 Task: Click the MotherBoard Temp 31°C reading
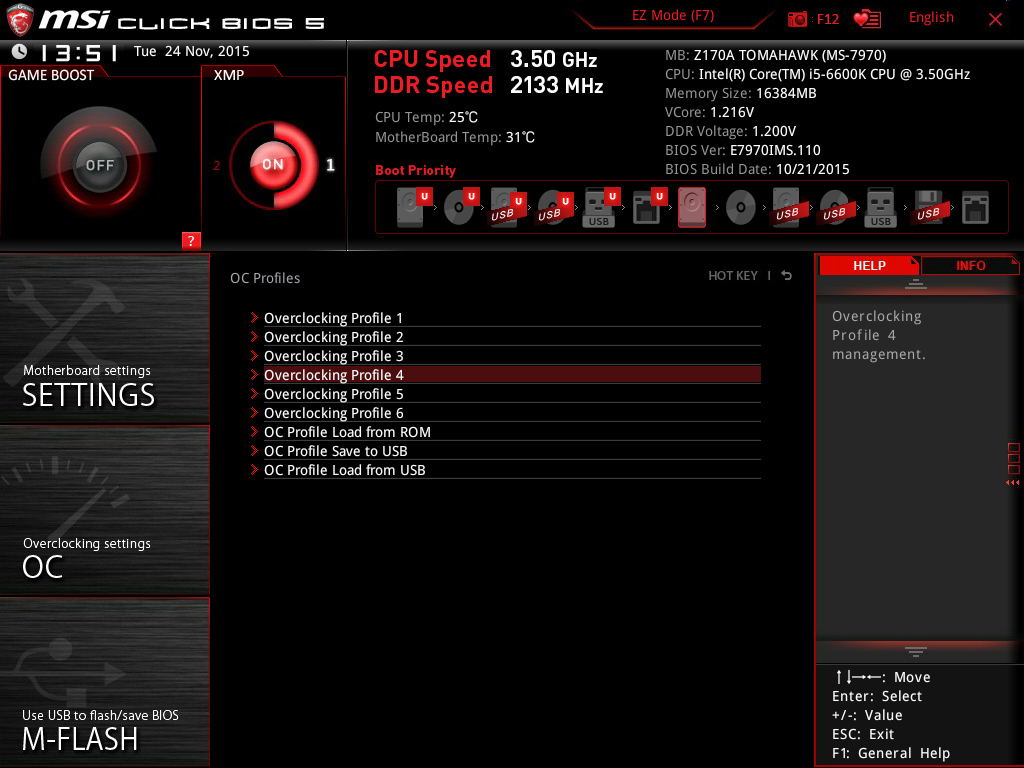(455, 137)
